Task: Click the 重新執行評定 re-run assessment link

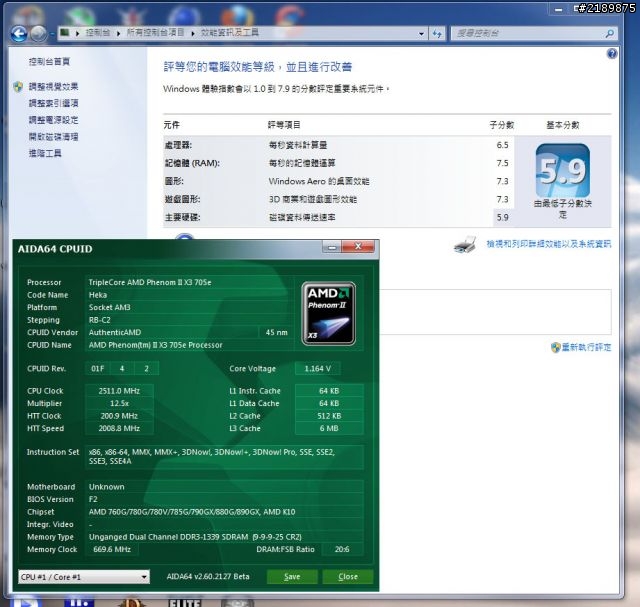Action: click(x=586, y=347)
